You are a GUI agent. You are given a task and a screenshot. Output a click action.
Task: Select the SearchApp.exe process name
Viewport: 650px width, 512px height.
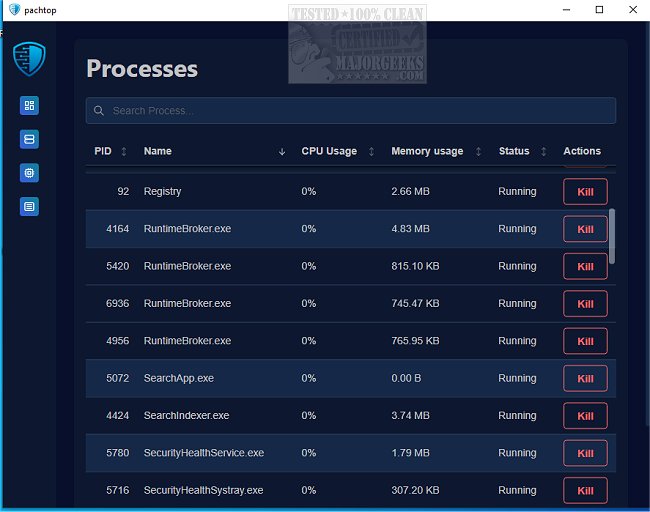[179, 378]
